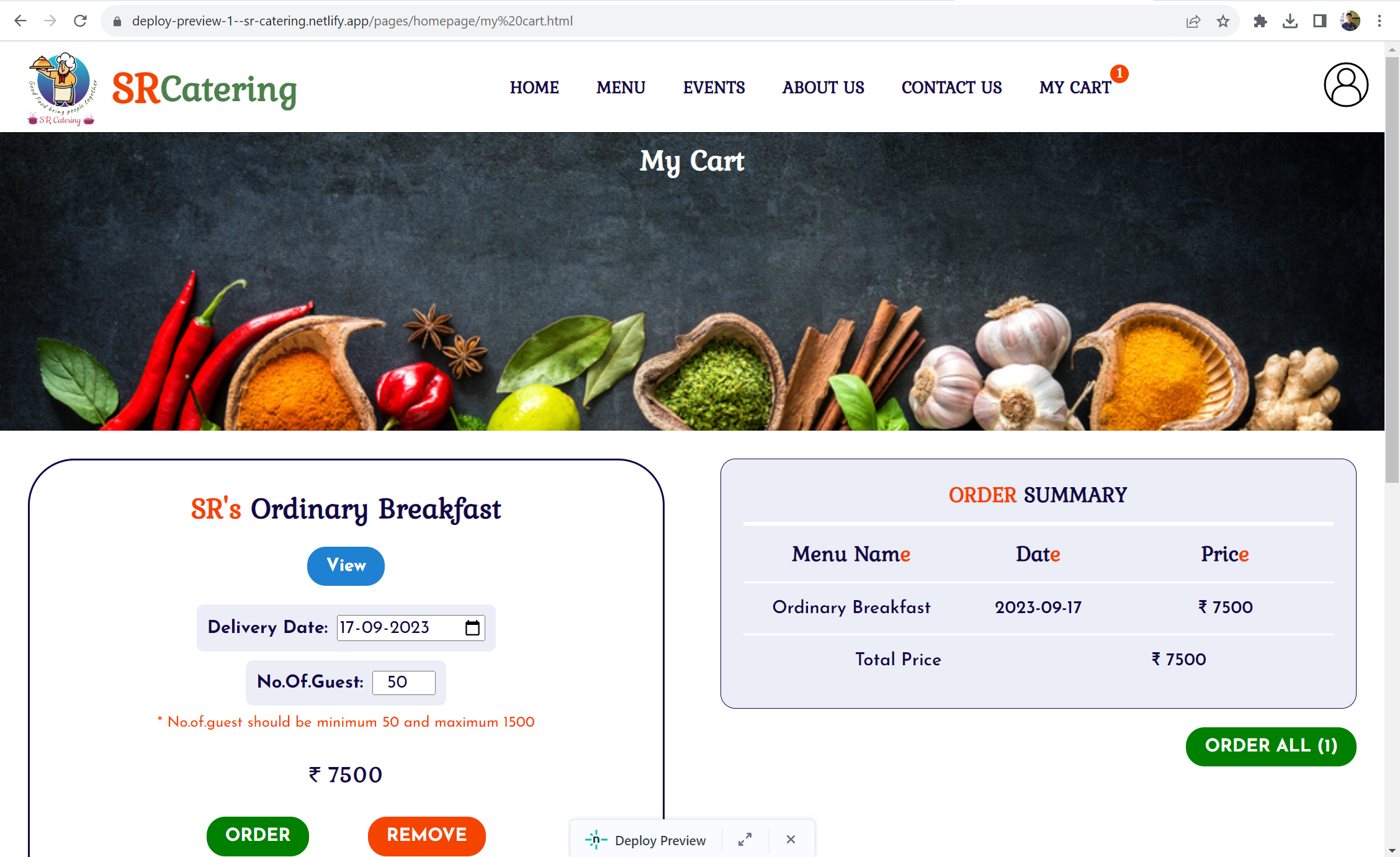The image size is (1400, 857).
Task: Expand the Deploy Preview toolbar
Action: 745,840
